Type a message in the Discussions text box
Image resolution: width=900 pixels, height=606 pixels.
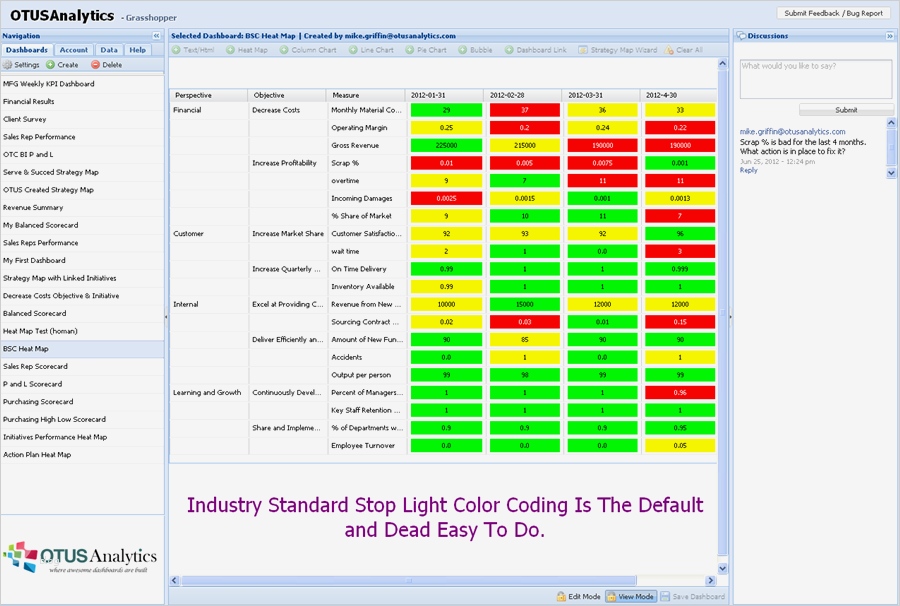(x=814, y=79)
